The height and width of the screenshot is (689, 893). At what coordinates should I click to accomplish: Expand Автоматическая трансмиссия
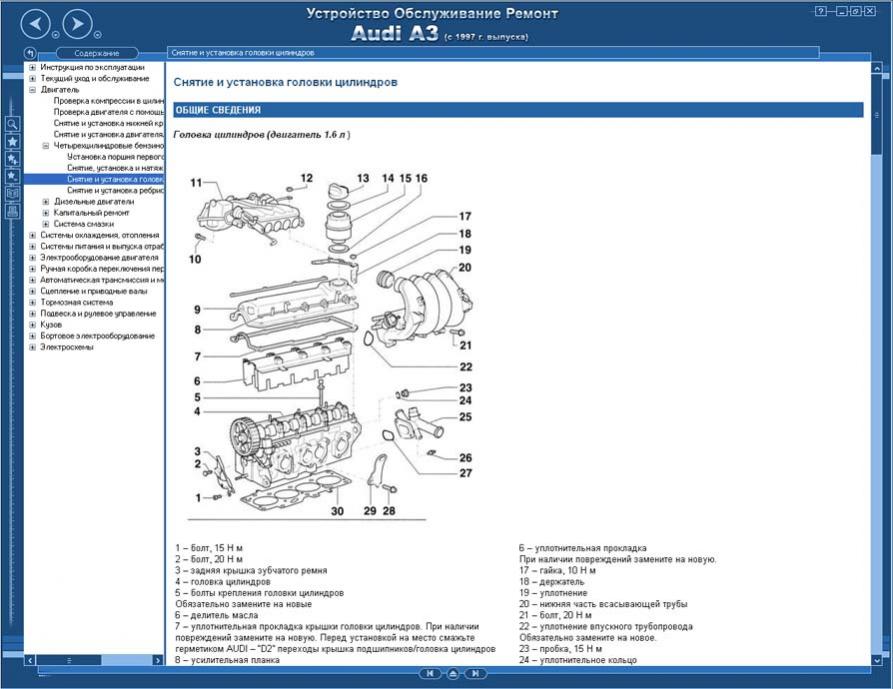coord(32,280)
